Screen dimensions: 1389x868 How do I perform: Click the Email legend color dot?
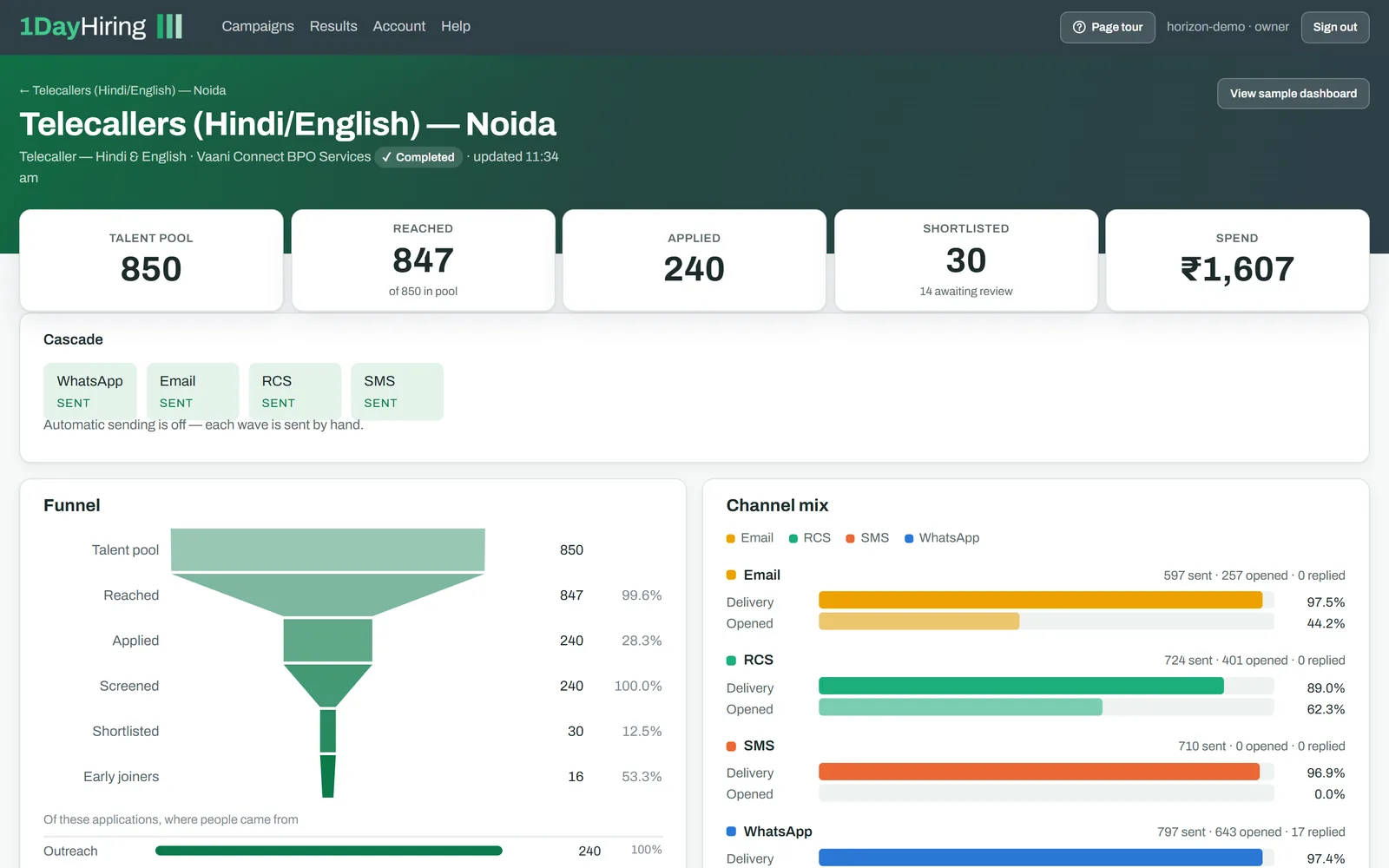[731, 538]
